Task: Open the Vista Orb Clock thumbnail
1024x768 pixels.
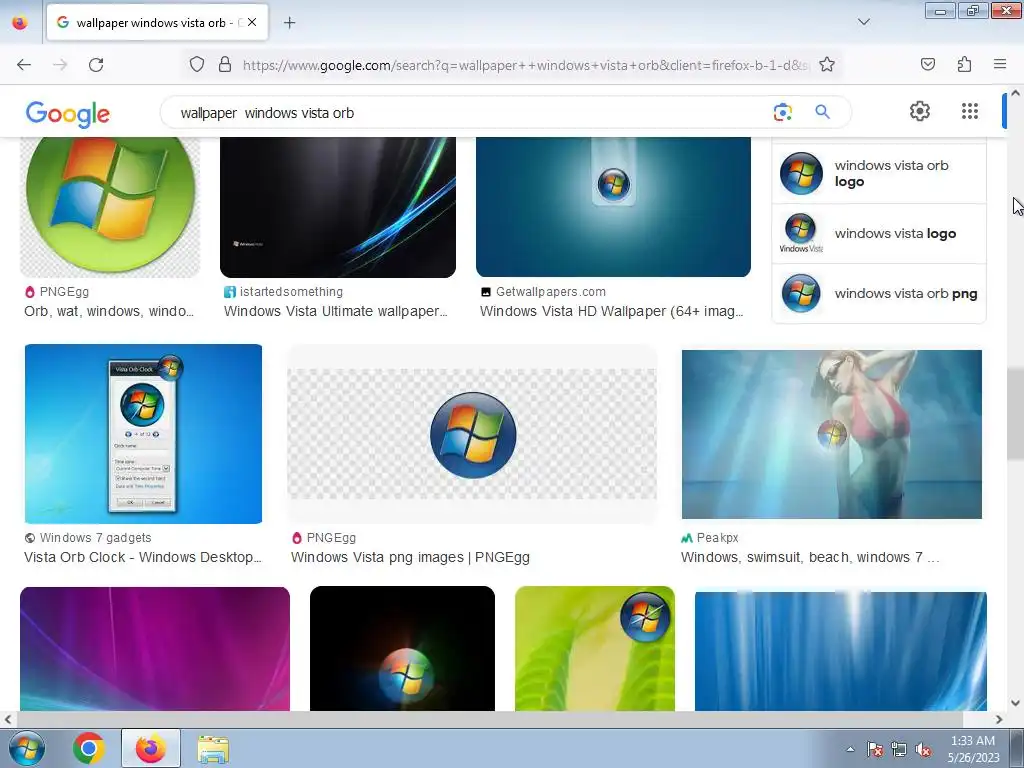Action: pos(143,434)
